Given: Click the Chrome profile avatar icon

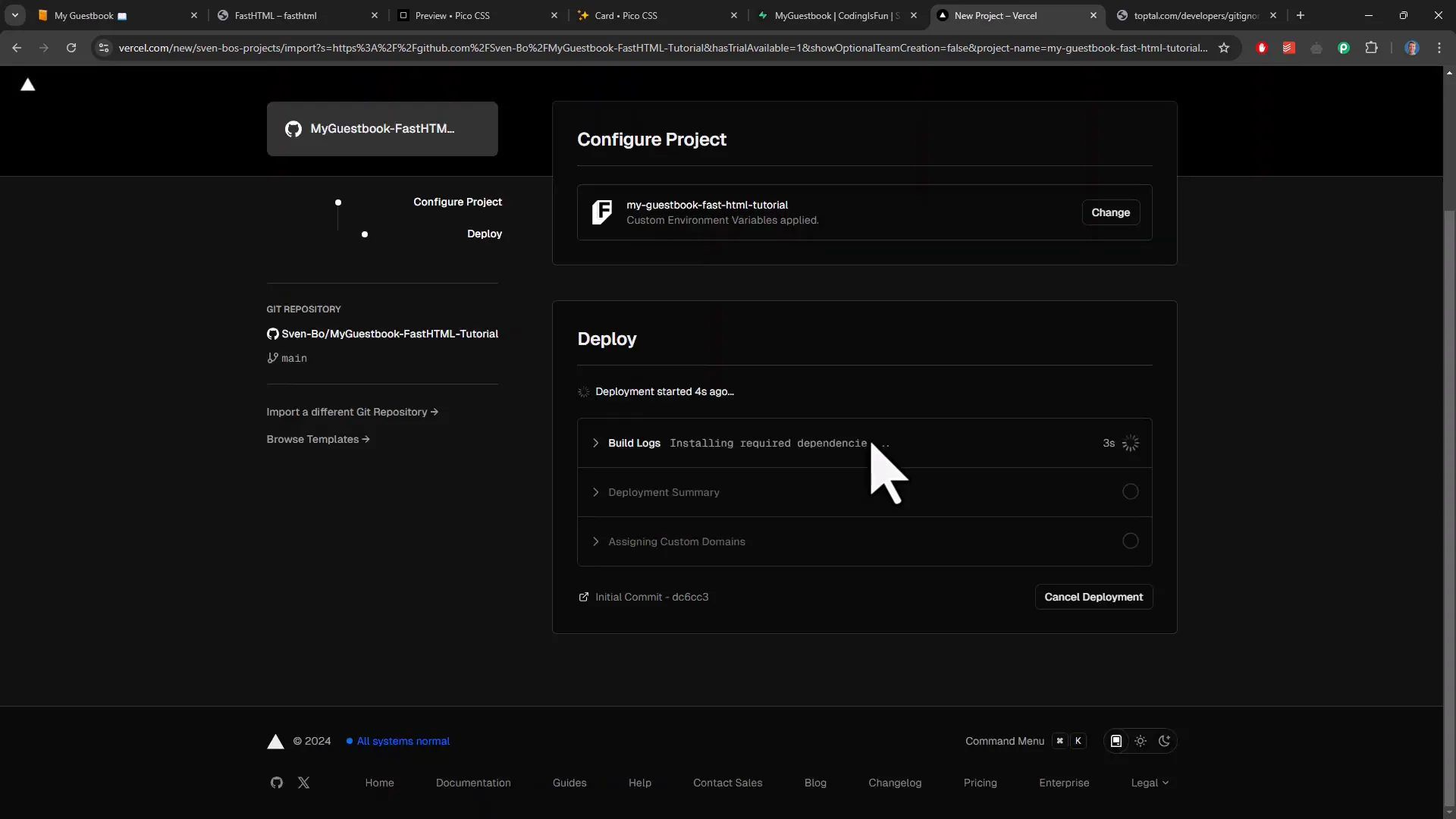Looking at the screenshot, I should [1412, 48].
